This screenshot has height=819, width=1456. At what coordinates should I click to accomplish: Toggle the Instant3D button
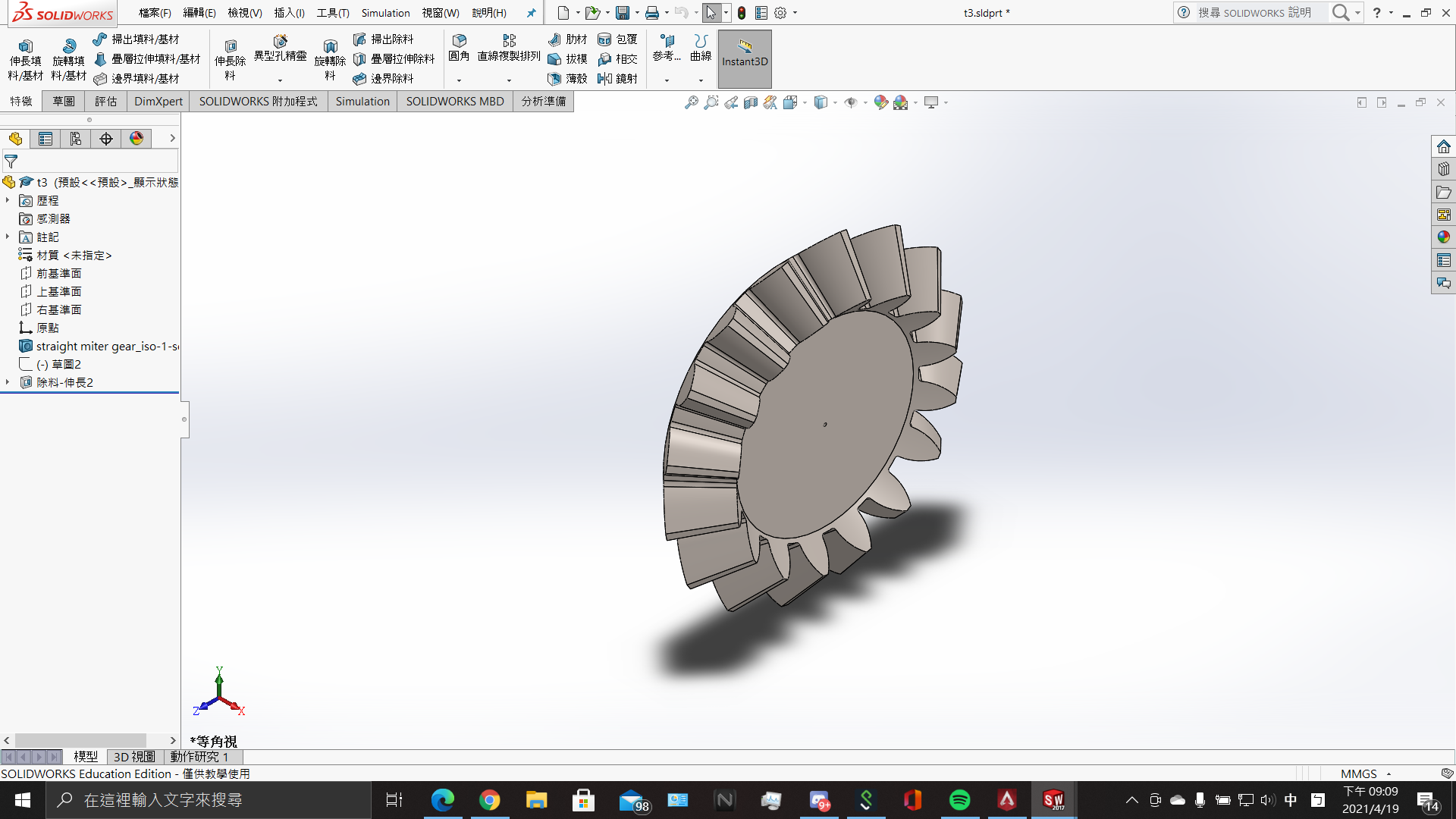[x=744, y=53]
